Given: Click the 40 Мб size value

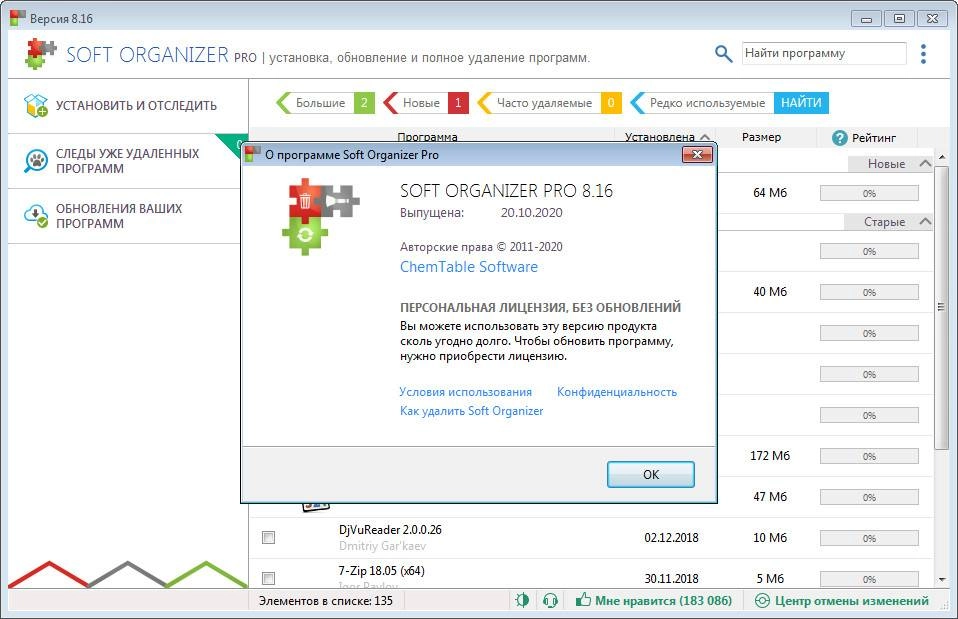Looking at the screenshot, I should tap(770, 291).
